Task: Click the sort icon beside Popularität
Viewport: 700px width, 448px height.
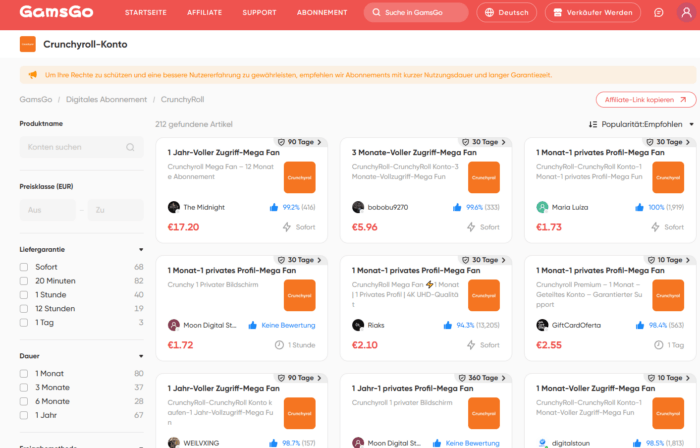Action: click(x=592, y=124)
